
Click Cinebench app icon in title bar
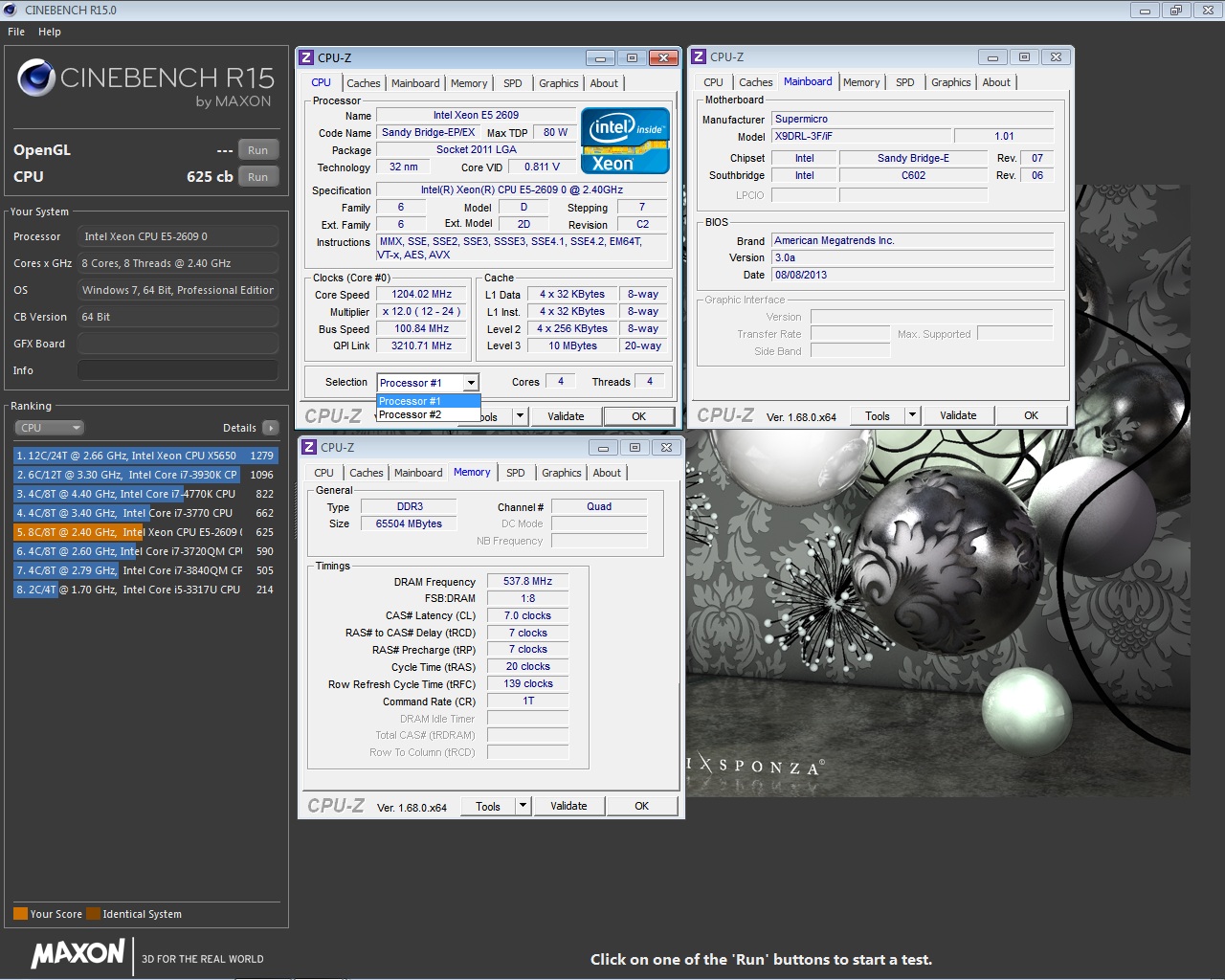11,10
